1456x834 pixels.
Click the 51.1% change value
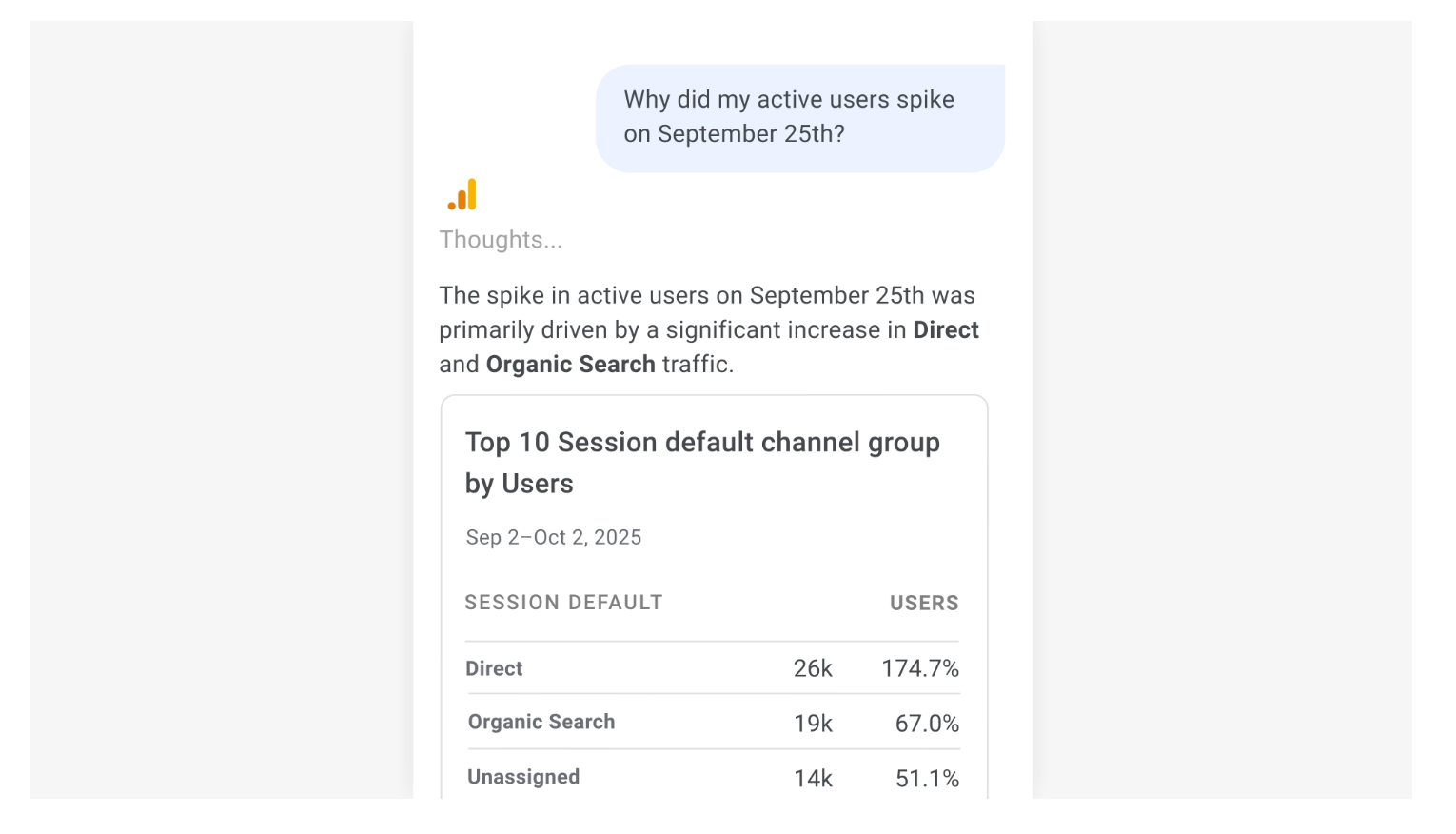click(x=926, y=780)
